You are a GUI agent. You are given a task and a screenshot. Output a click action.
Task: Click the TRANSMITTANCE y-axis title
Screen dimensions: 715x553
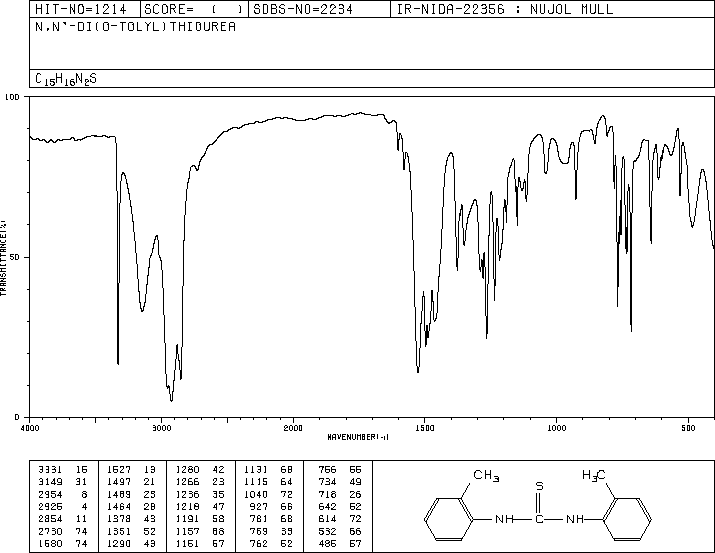coord(3,258)
